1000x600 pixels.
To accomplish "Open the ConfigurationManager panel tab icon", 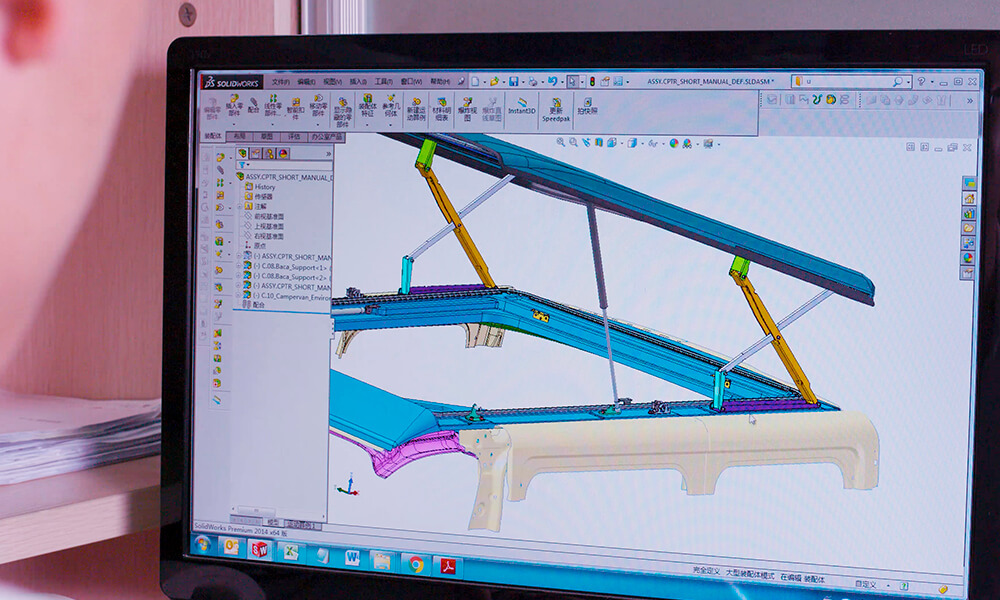I will 269,153.
